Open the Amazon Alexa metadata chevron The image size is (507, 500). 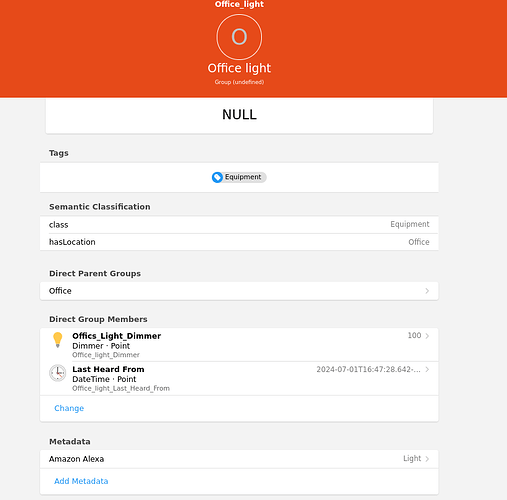[427, 459]
